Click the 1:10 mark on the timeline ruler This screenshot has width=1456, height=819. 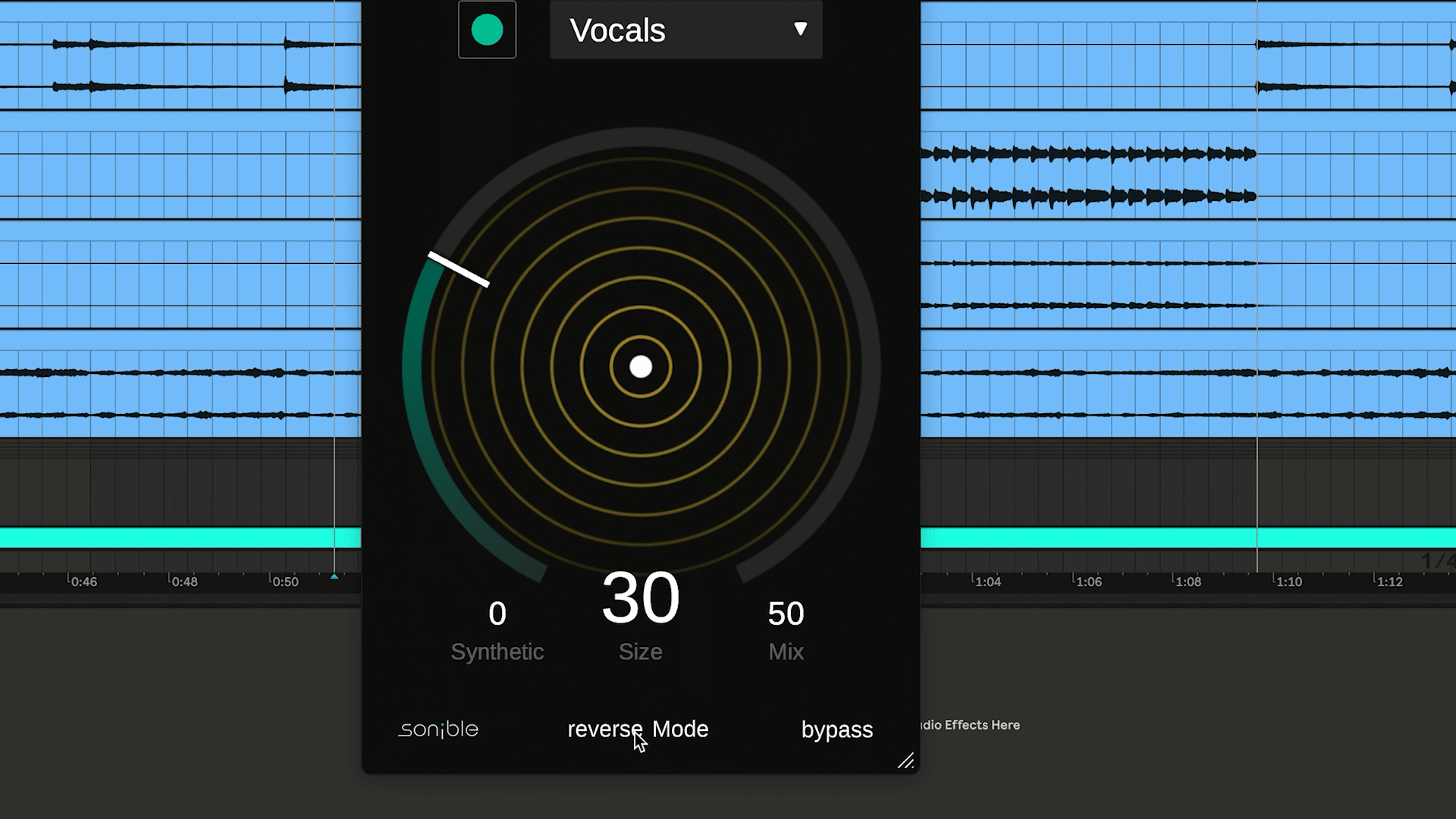click(x=1288, y=582)
